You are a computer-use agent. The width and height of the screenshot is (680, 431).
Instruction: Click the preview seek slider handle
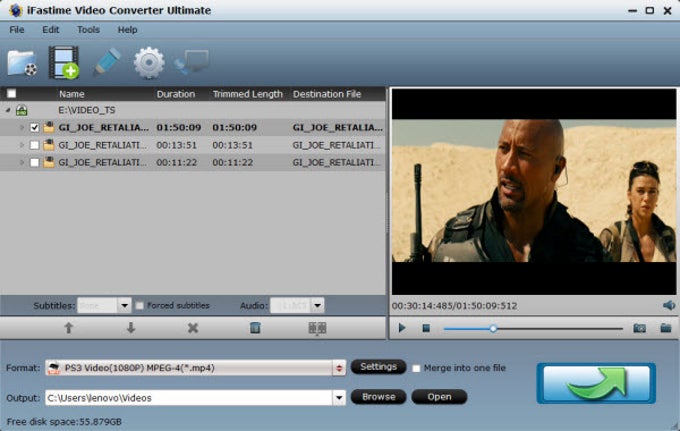pos(493,329)
